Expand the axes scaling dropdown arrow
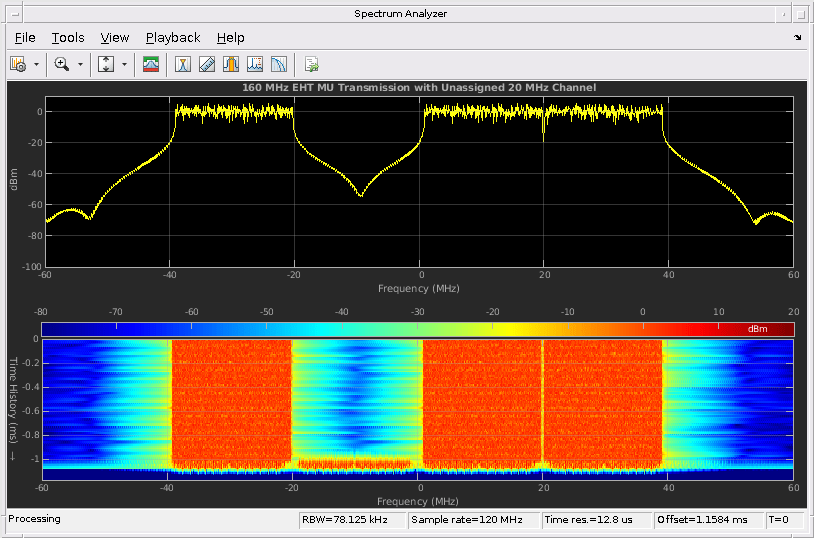 pyautogui.click(x=125, y=64)
